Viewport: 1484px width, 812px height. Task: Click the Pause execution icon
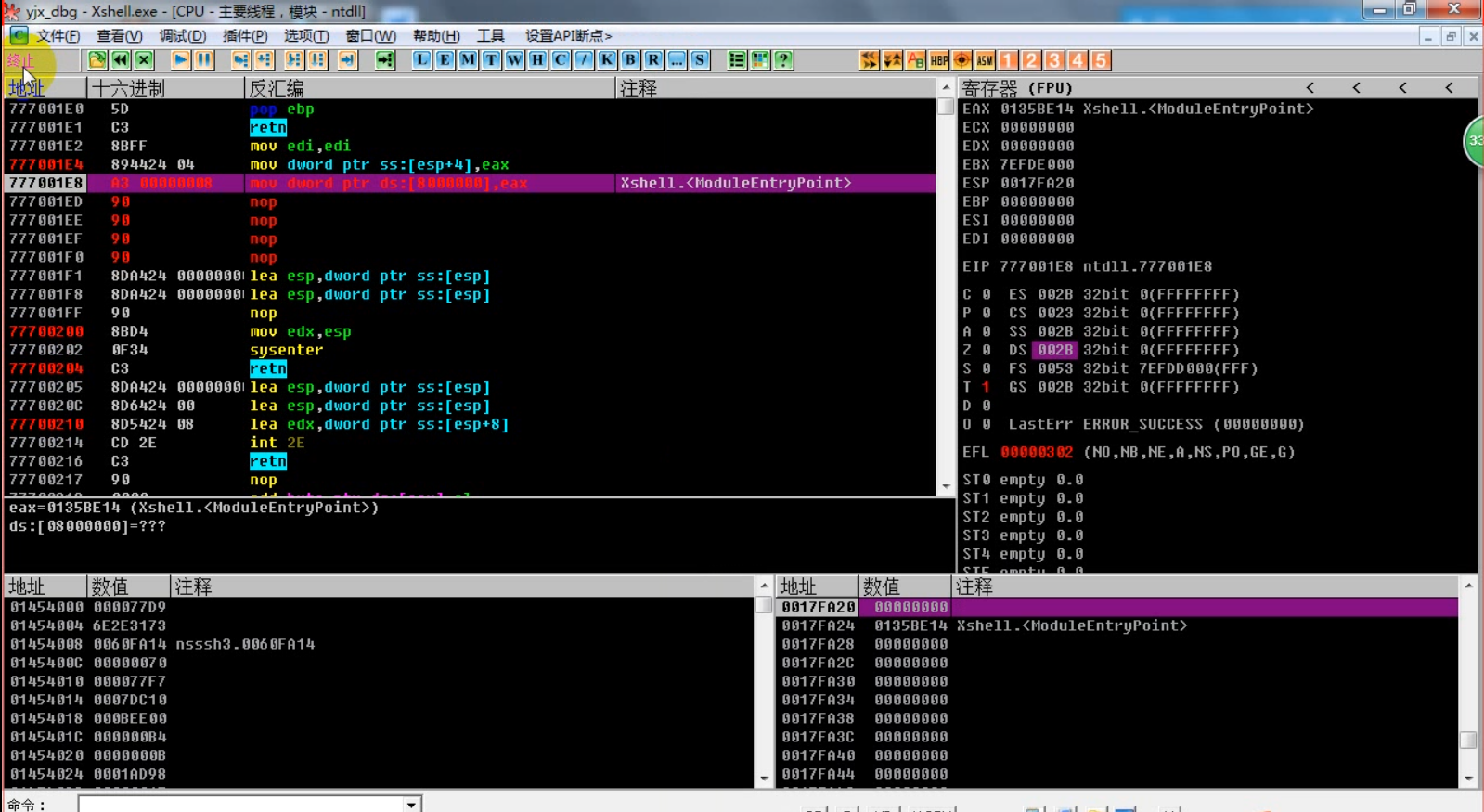[204, 60]
